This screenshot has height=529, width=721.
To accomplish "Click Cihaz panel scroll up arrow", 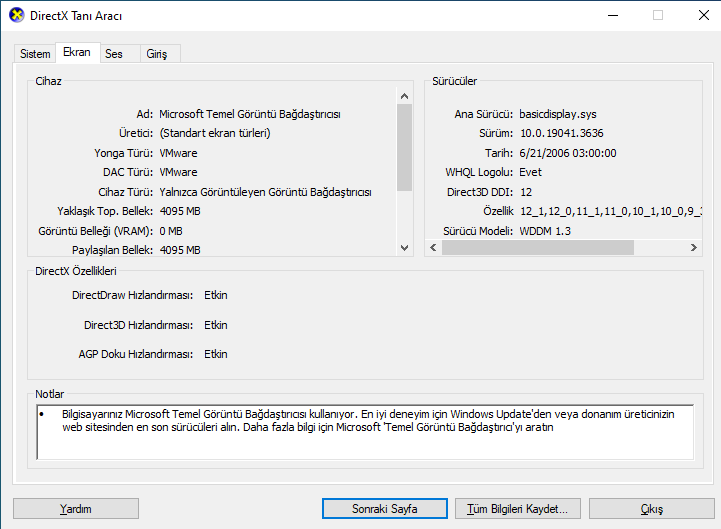I will pyautogui.click(x=405, y=96).
